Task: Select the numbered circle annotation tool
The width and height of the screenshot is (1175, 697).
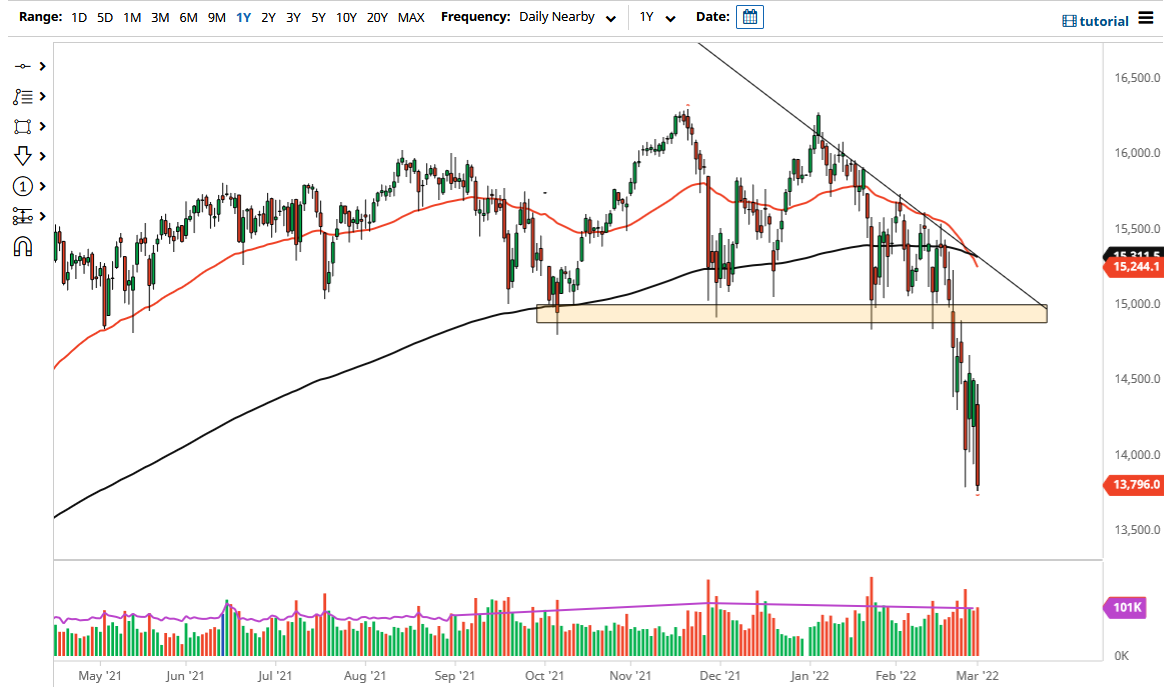Action: 22,186
